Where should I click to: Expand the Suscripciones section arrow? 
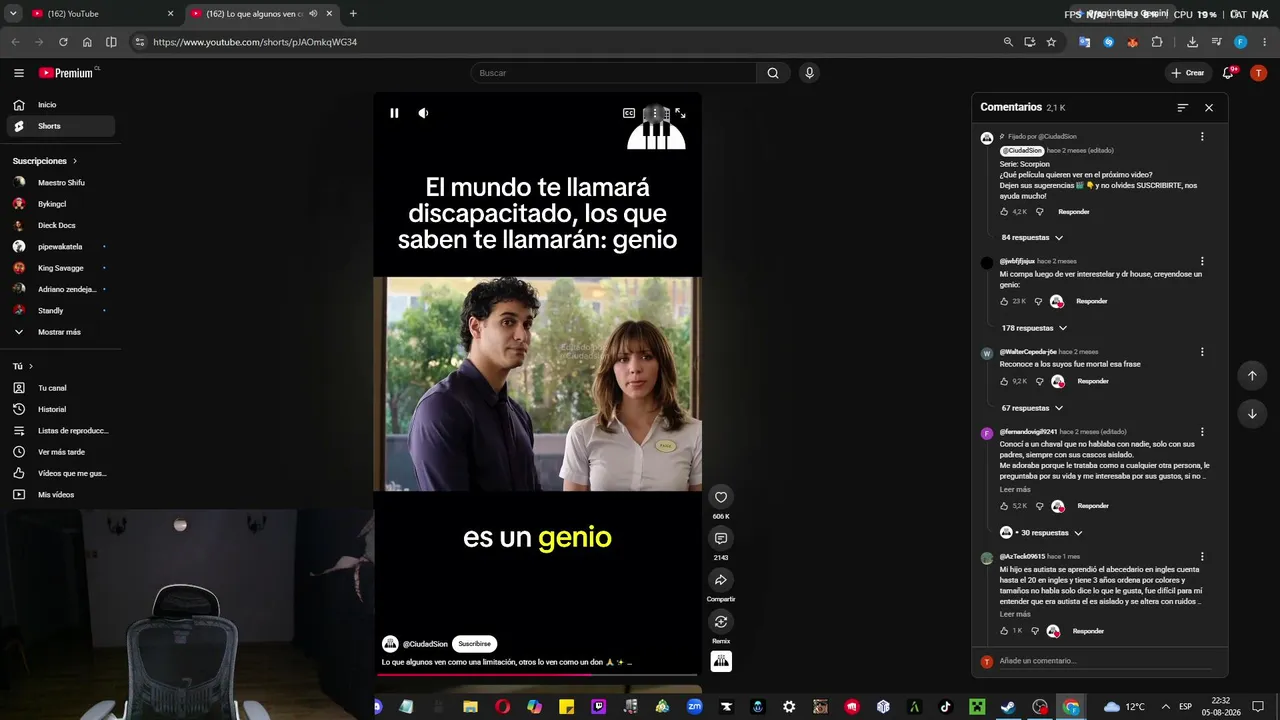74,161
